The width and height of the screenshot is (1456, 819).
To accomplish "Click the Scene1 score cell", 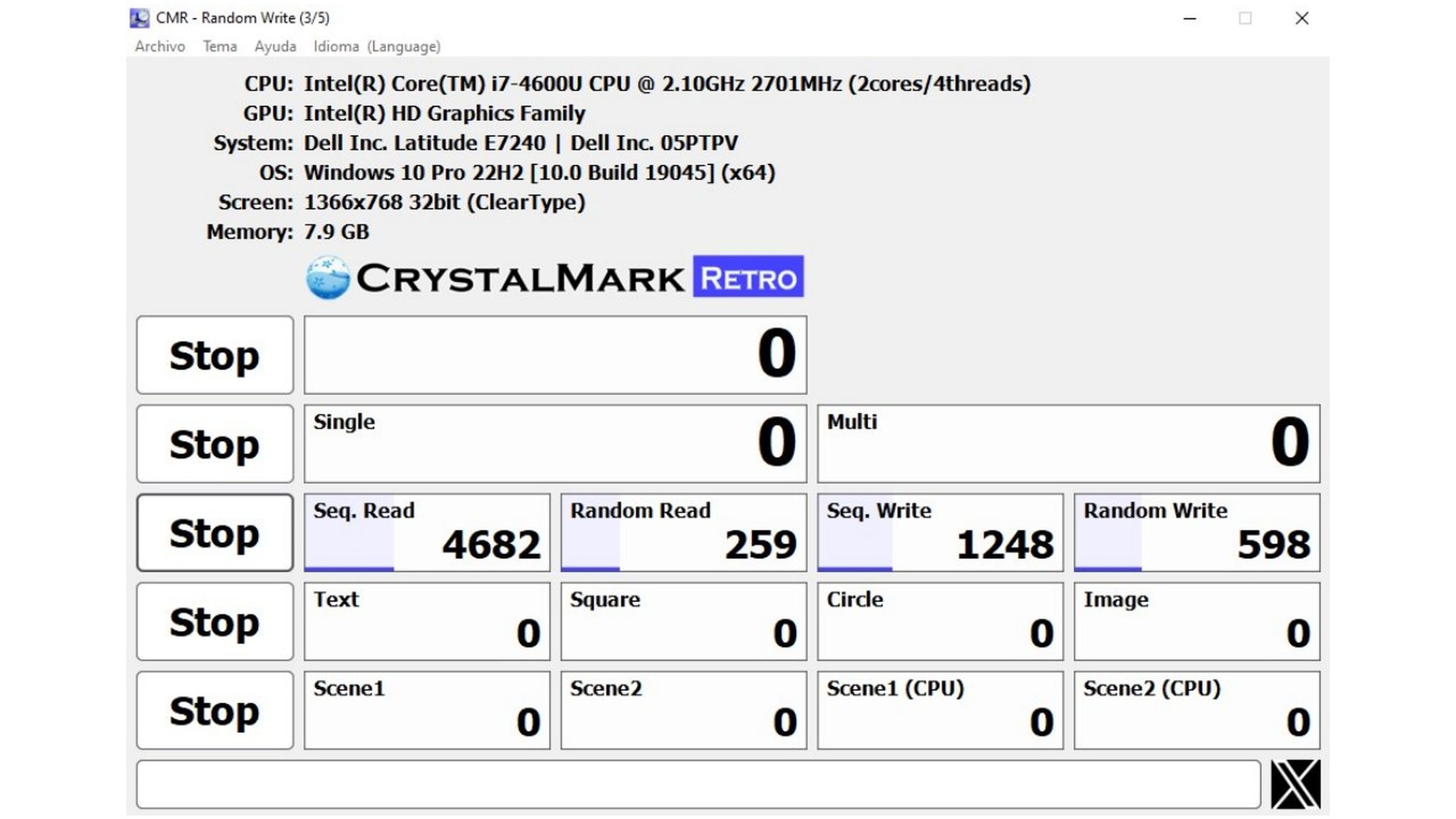I will [427, 711].
